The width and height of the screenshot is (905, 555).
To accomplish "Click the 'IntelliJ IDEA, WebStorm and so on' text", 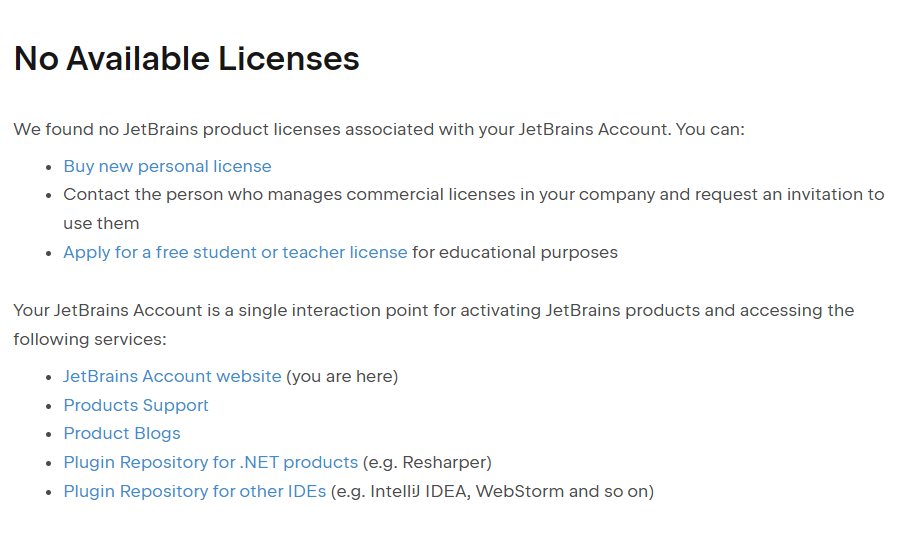I will pyautogui.click(x=510, y=492).
